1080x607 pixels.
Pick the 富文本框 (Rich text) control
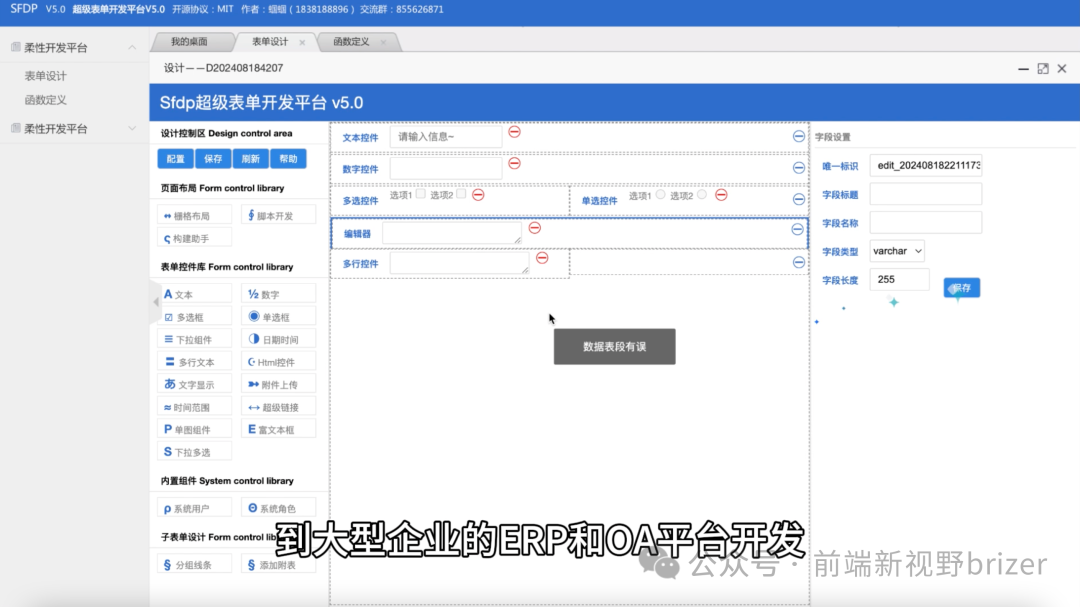click(278, 428)
